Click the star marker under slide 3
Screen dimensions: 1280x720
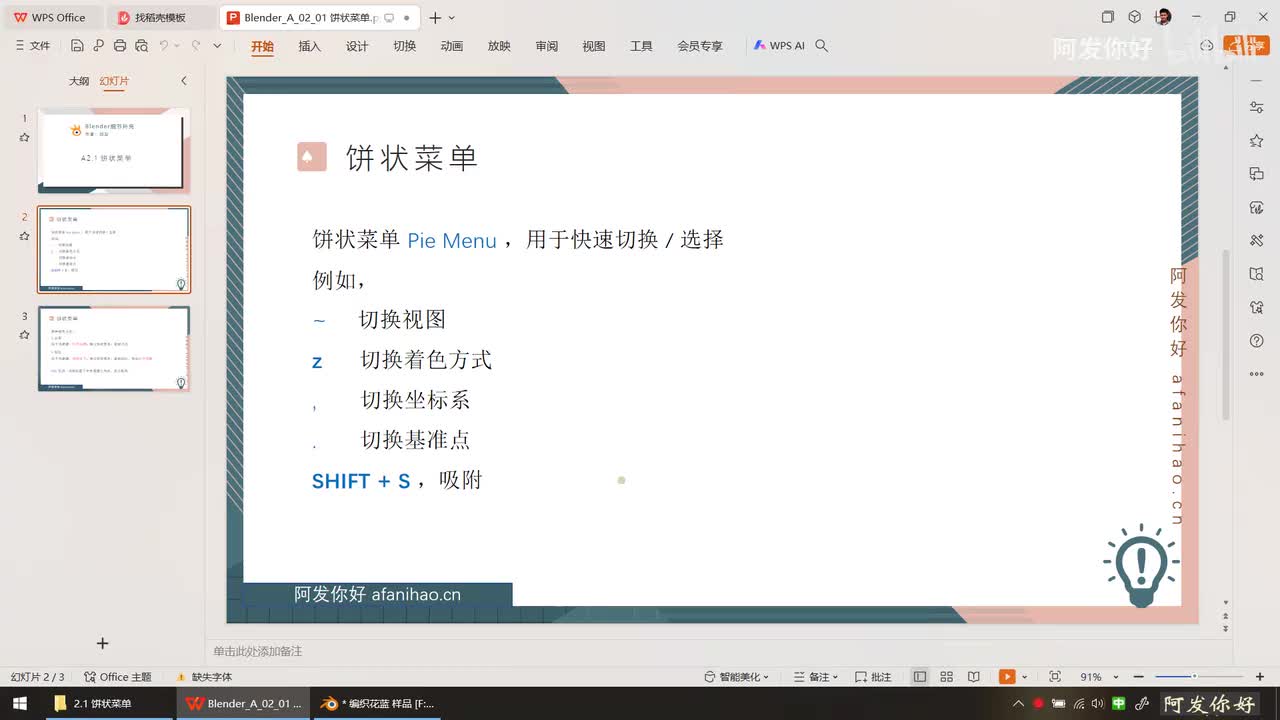pos(25,335)
